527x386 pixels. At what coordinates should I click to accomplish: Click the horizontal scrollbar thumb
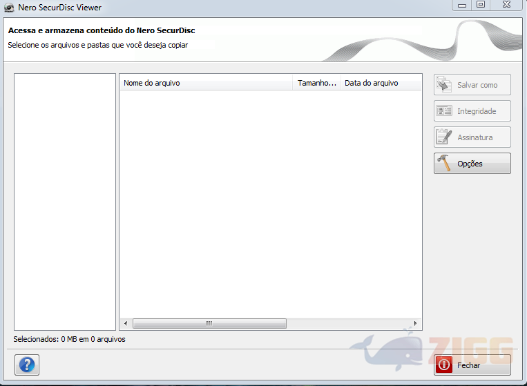pyautogui.click(x=209, y=323)
